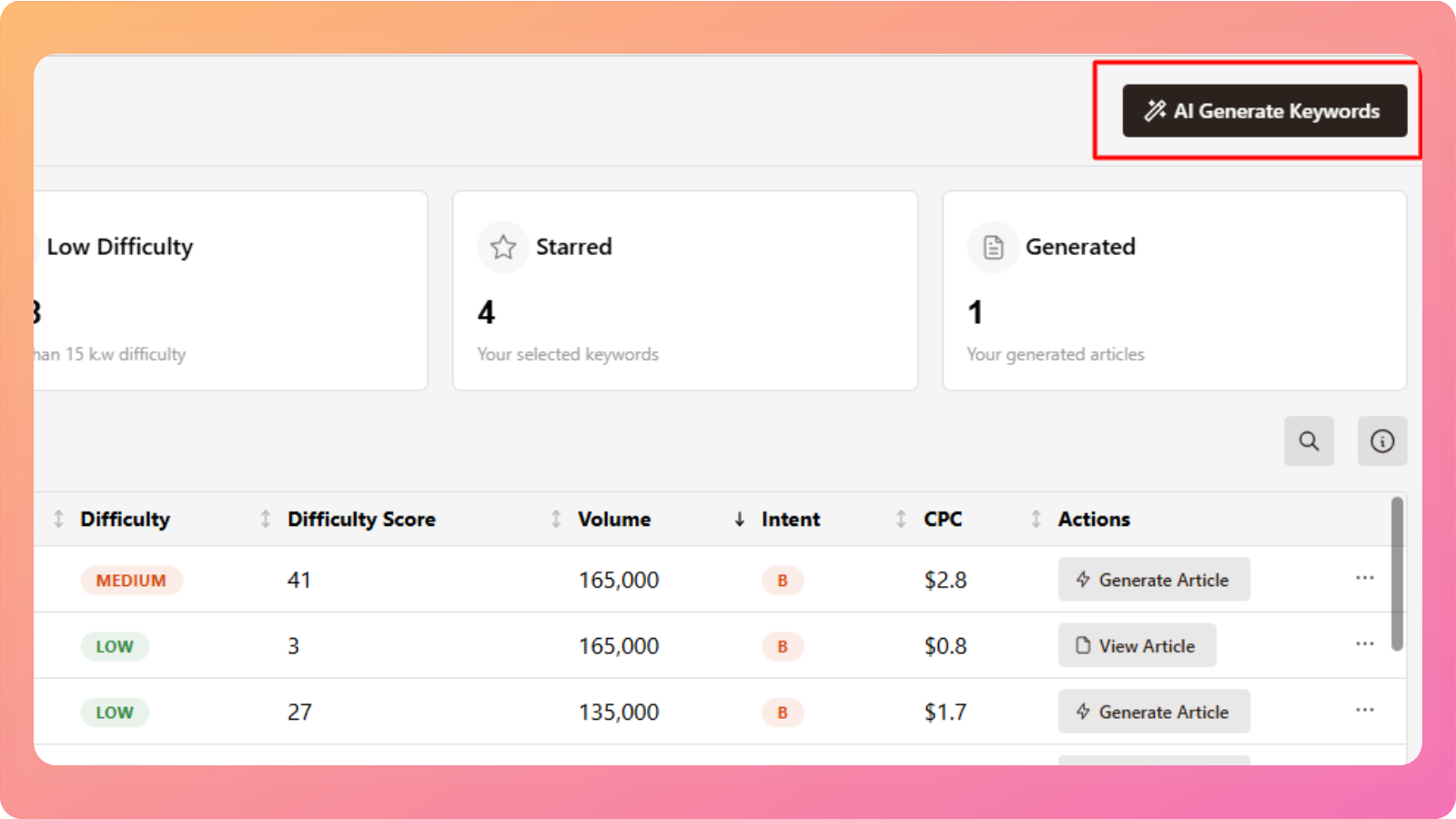Image resolution: width=1456 pixels, height=819 pixels.
Task: Click the B intent badge in first row
Action: (x=782, y=581)
